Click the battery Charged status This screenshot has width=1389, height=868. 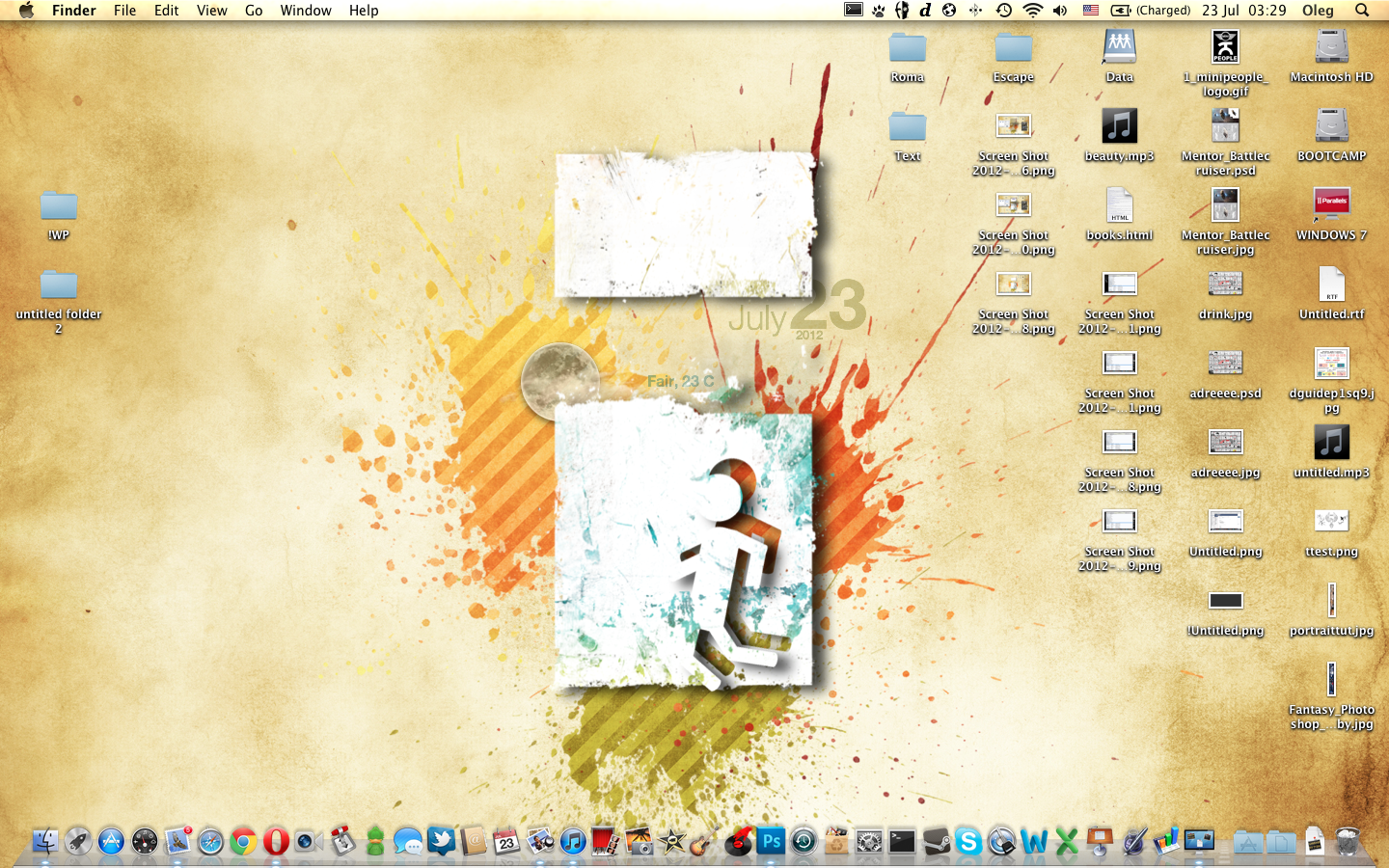click(x=1151, y=11)
